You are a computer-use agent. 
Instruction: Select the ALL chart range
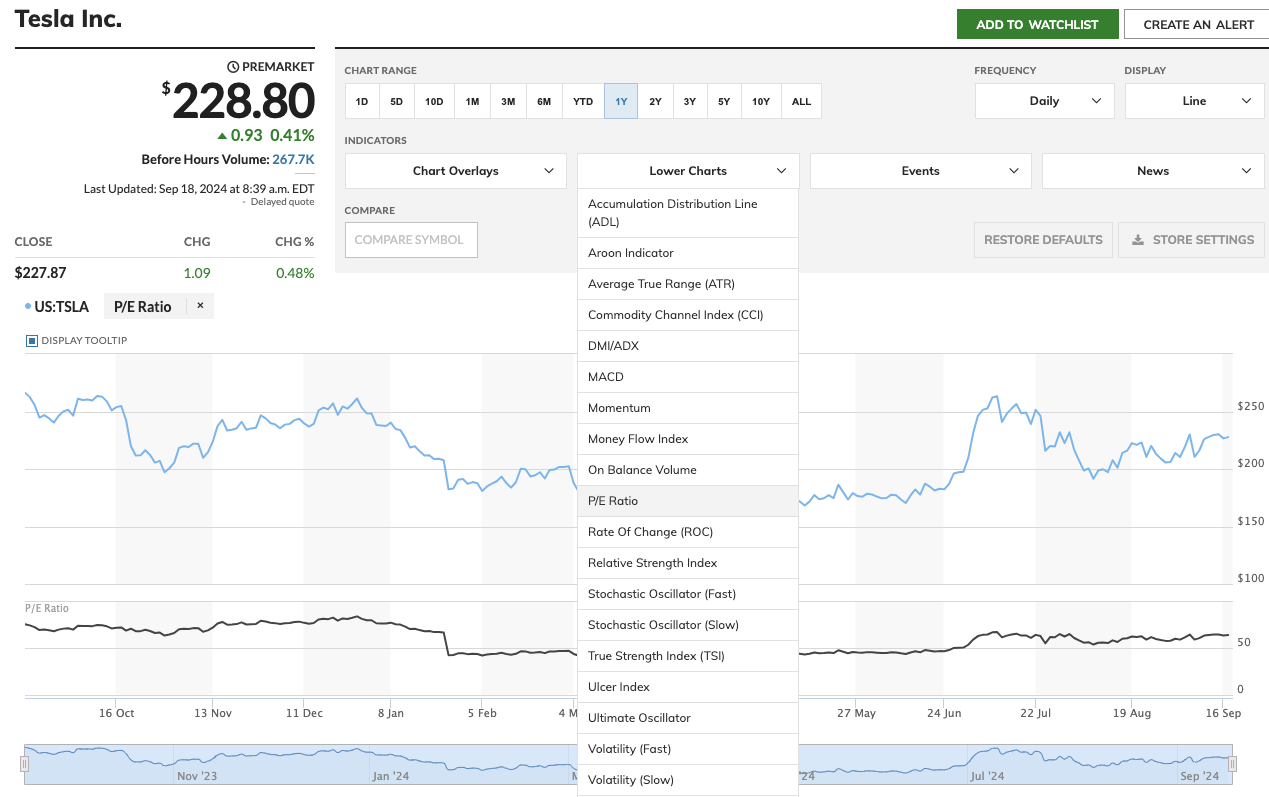pos(802,101)
